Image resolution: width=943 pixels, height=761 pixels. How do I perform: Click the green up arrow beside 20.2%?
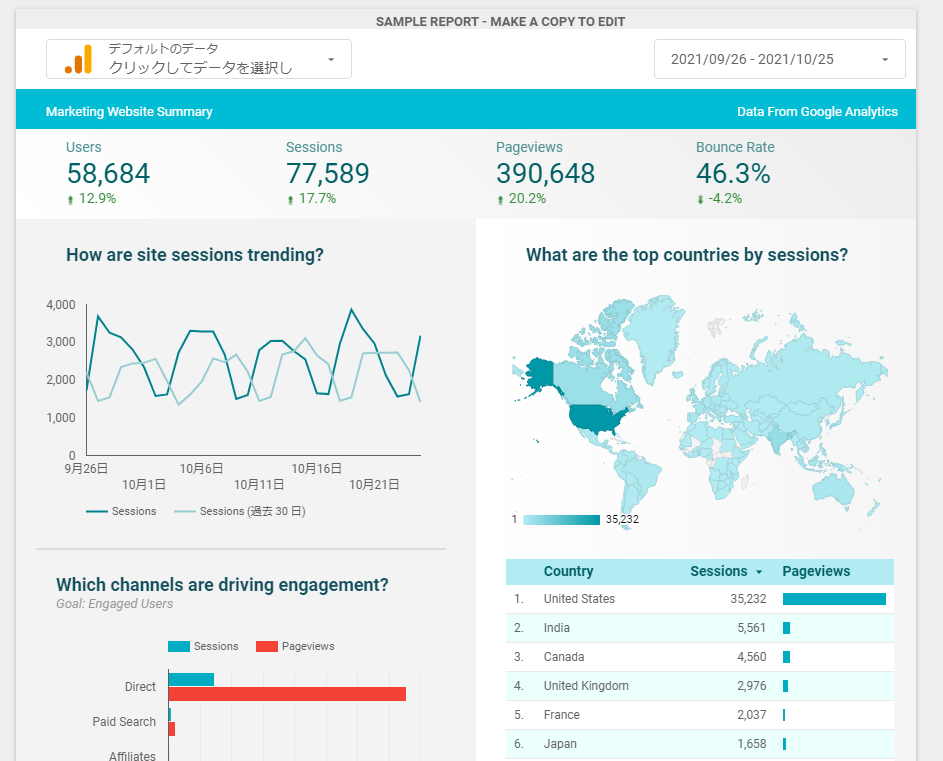tap(500, 200)
